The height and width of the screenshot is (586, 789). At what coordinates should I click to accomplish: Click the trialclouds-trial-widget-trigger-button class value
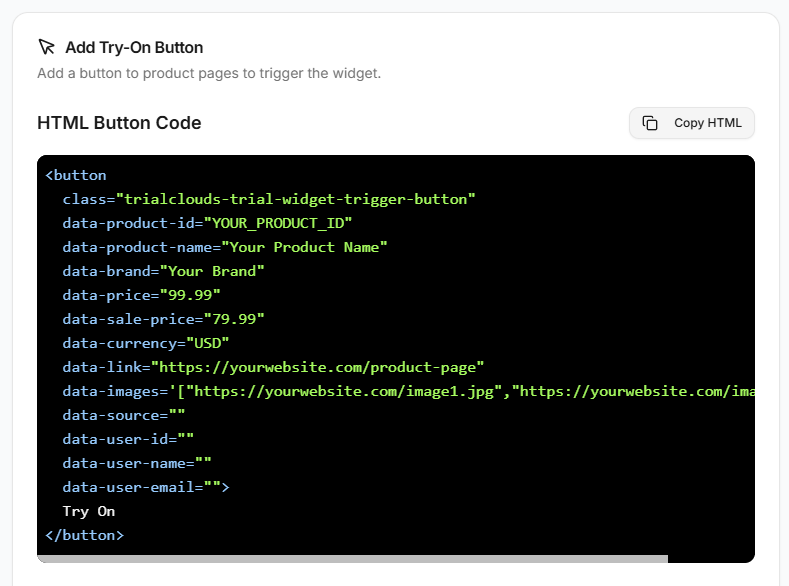296,199
